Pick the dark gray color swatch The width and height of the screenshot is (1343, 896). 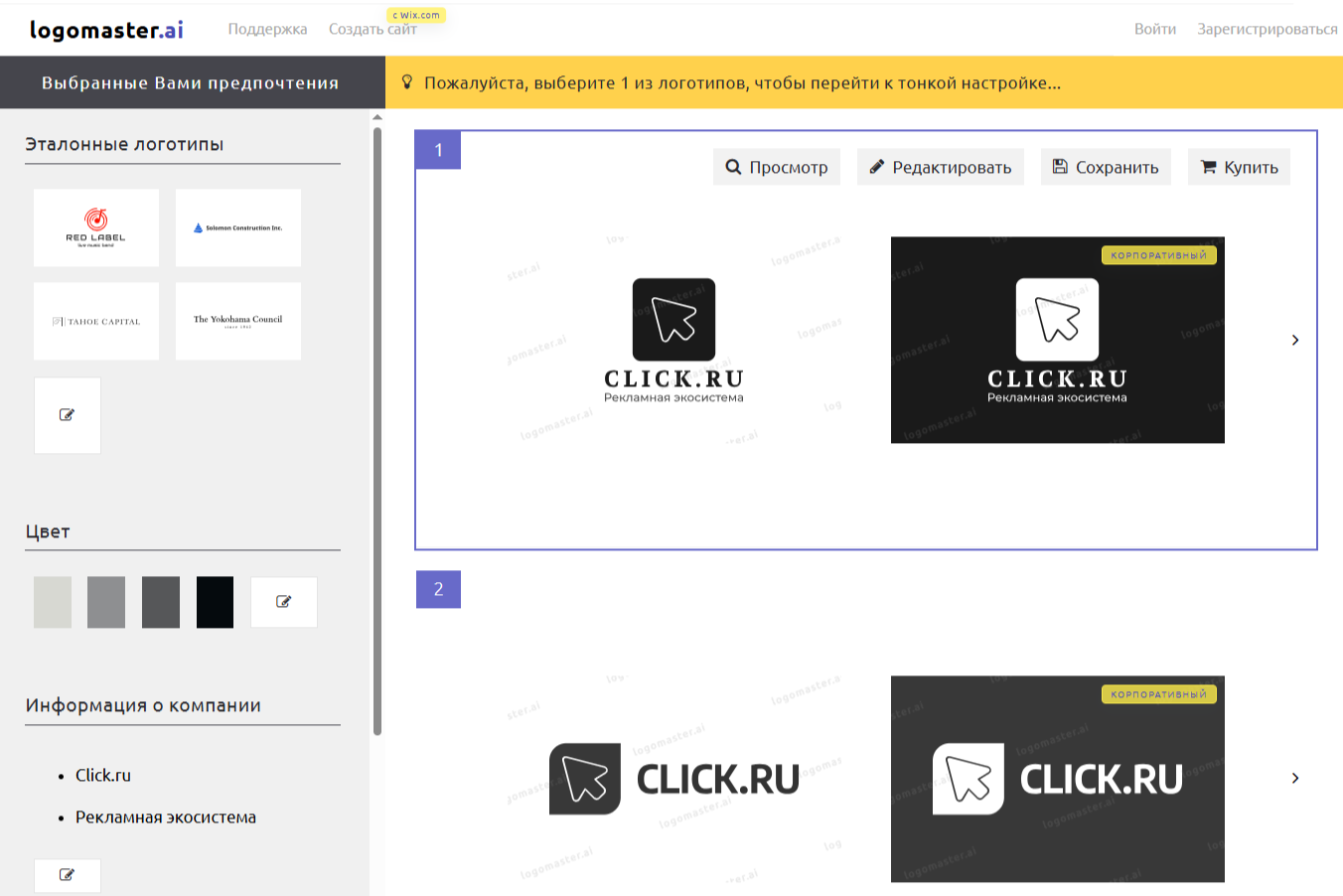coord(161,602)
